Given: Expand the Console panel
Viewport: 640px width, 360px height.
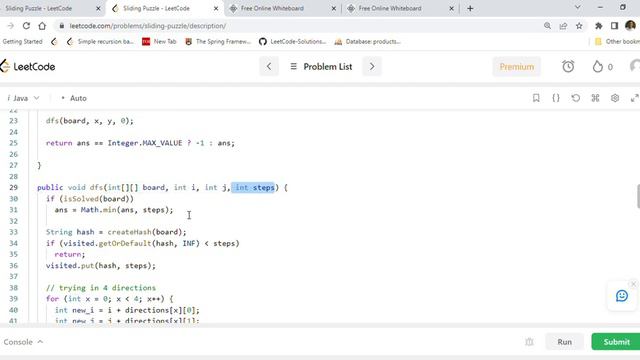Looking at the screenshot, I should click(23, 342).
